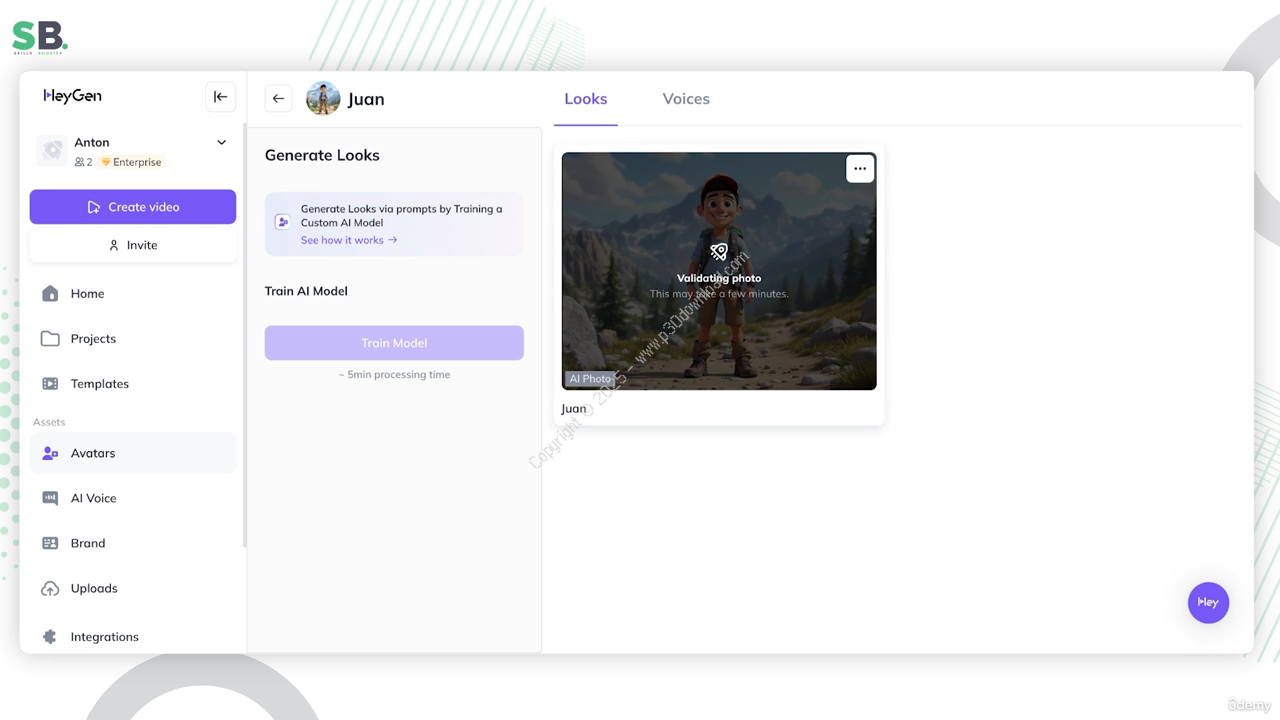
Task: Open the See how it works link
Action: pos(348,240)
